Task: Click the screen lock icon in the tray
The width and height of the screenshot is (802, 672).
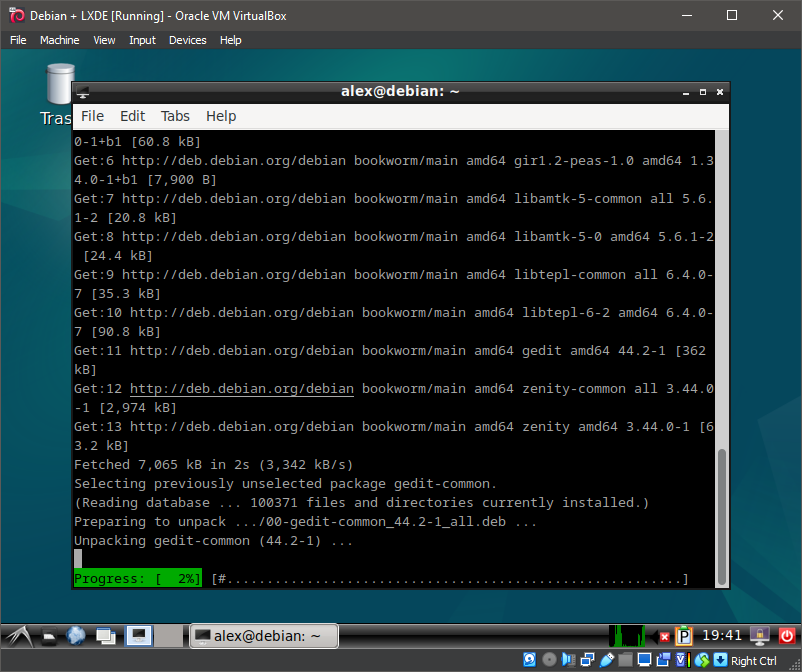Action: [x=760, y=636]
